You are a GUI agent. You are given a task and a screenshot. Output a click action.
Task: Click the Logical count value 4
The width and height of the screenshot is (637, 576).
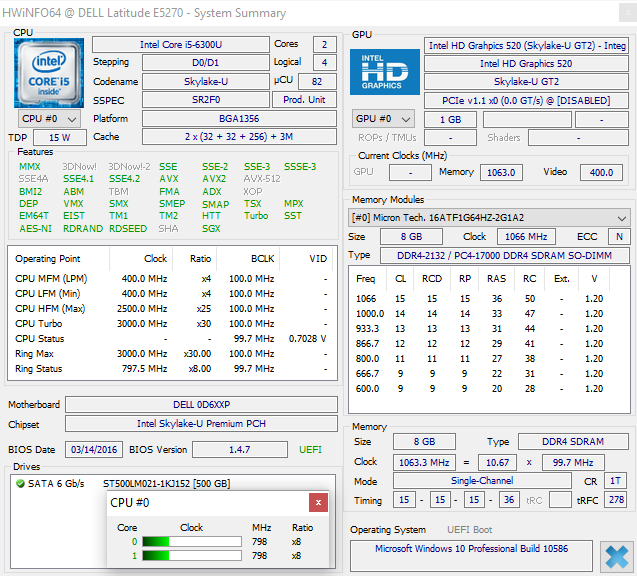pyautogui.click(x=325, y=63)
